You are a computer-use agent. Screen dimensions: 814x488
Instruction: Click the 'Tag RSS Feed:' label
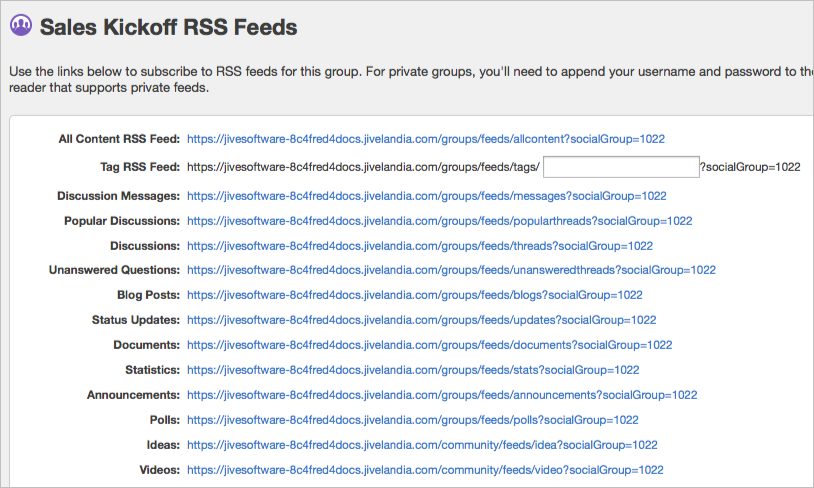pos(140,167)
